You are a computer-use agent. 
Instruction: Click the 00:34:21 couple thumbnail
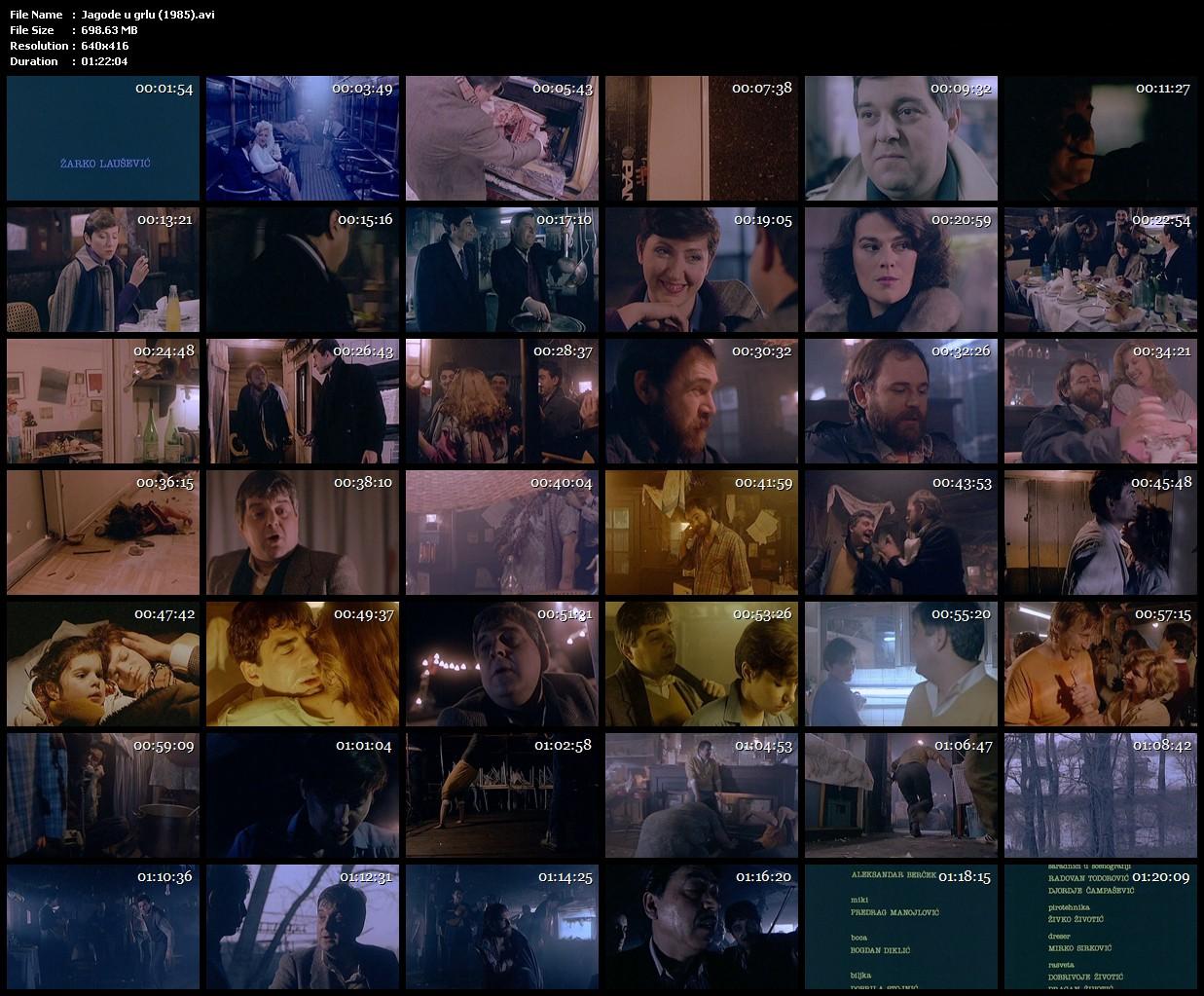coord(1101,401)
